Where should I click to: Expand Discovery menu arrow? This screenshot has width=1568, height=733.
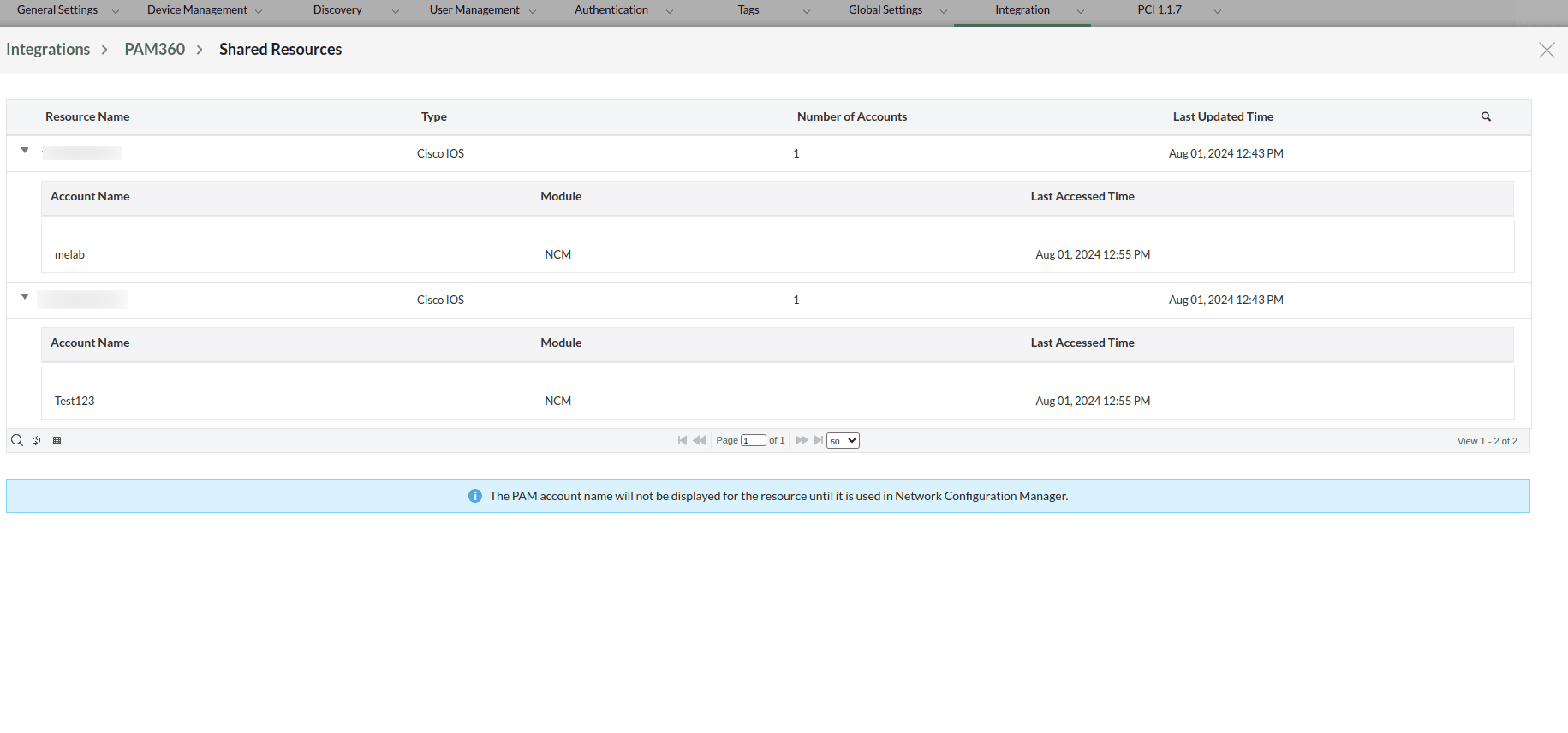click(x=396, y=11)
